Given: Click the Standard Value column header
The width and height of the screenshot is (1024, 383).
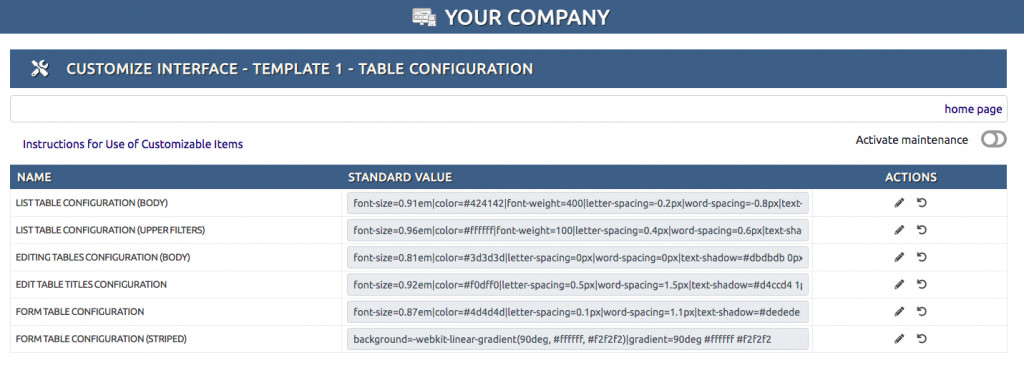Looking at the screenshot, I should pos(400,177).
